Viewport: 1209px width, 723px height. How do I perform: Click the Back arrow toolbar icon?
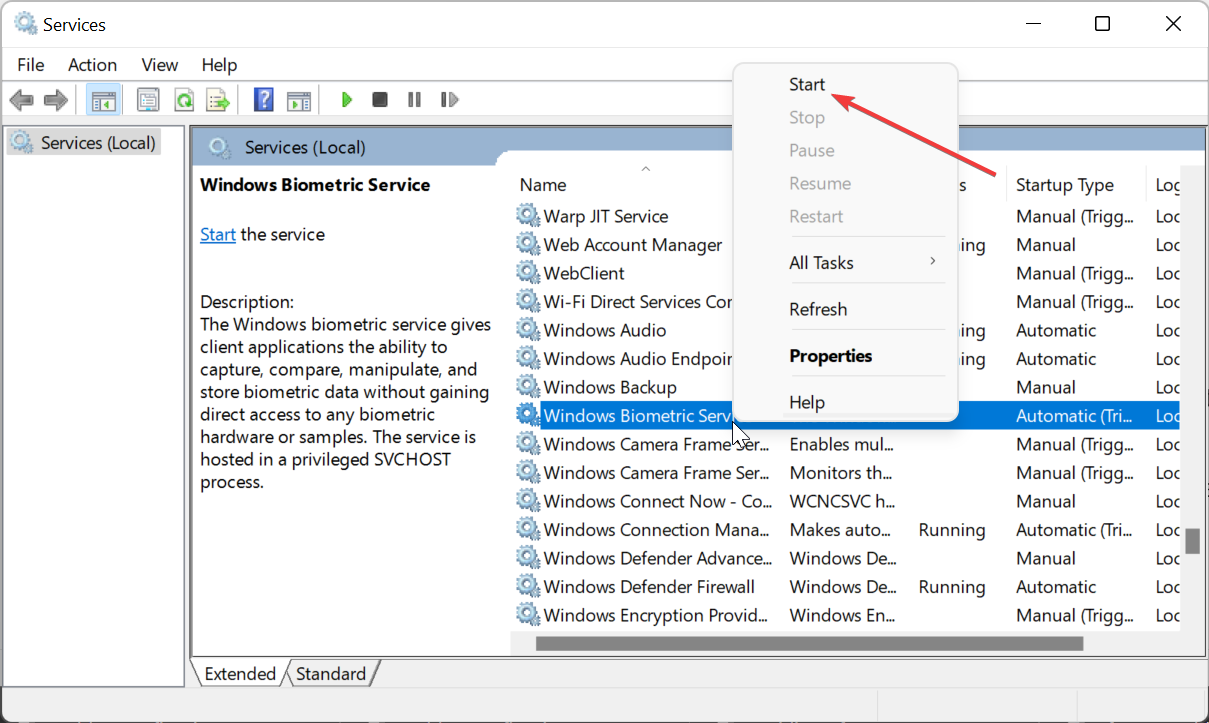21,100
